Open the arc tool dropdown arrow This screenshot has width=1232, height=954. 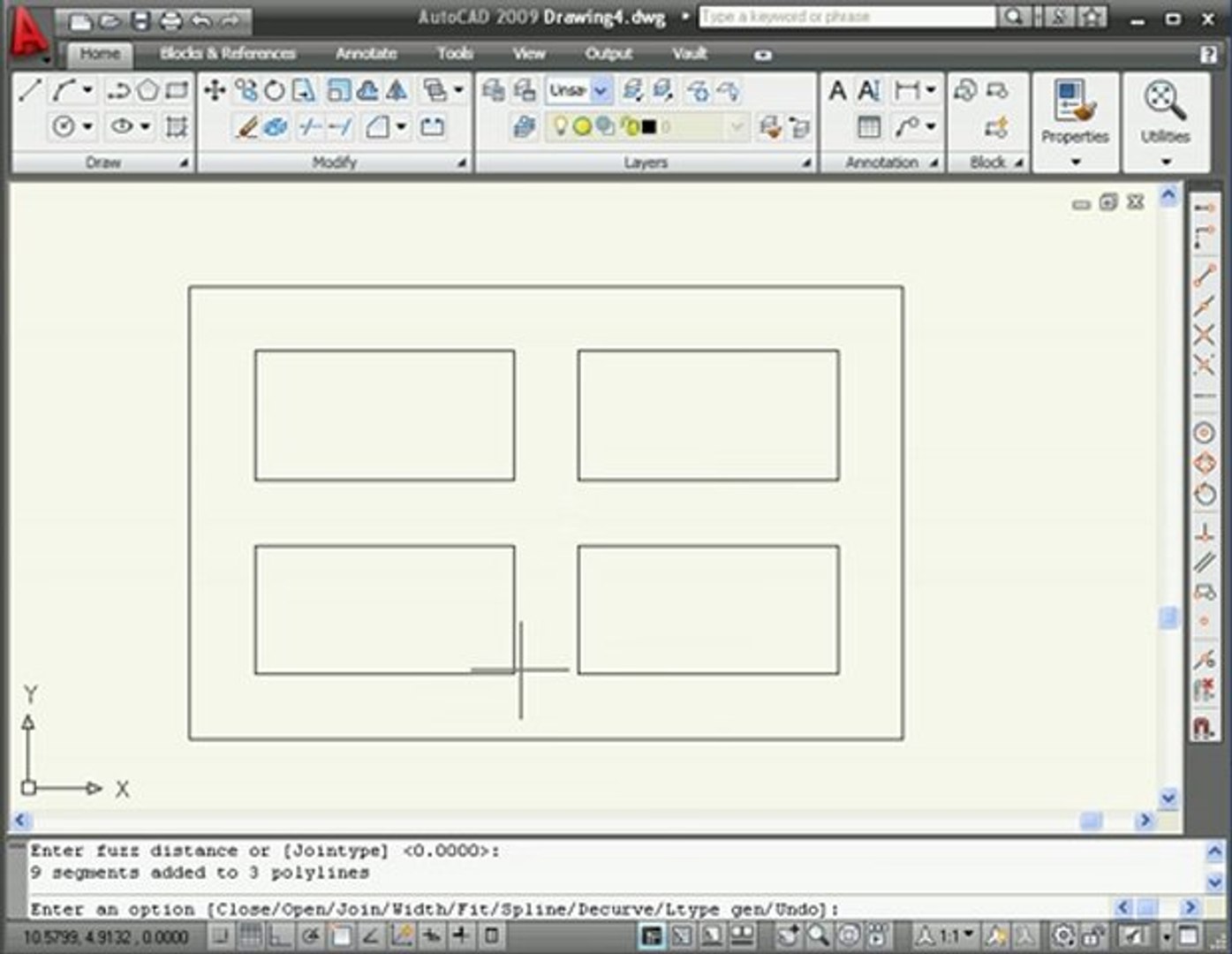(x=87, y=90)
